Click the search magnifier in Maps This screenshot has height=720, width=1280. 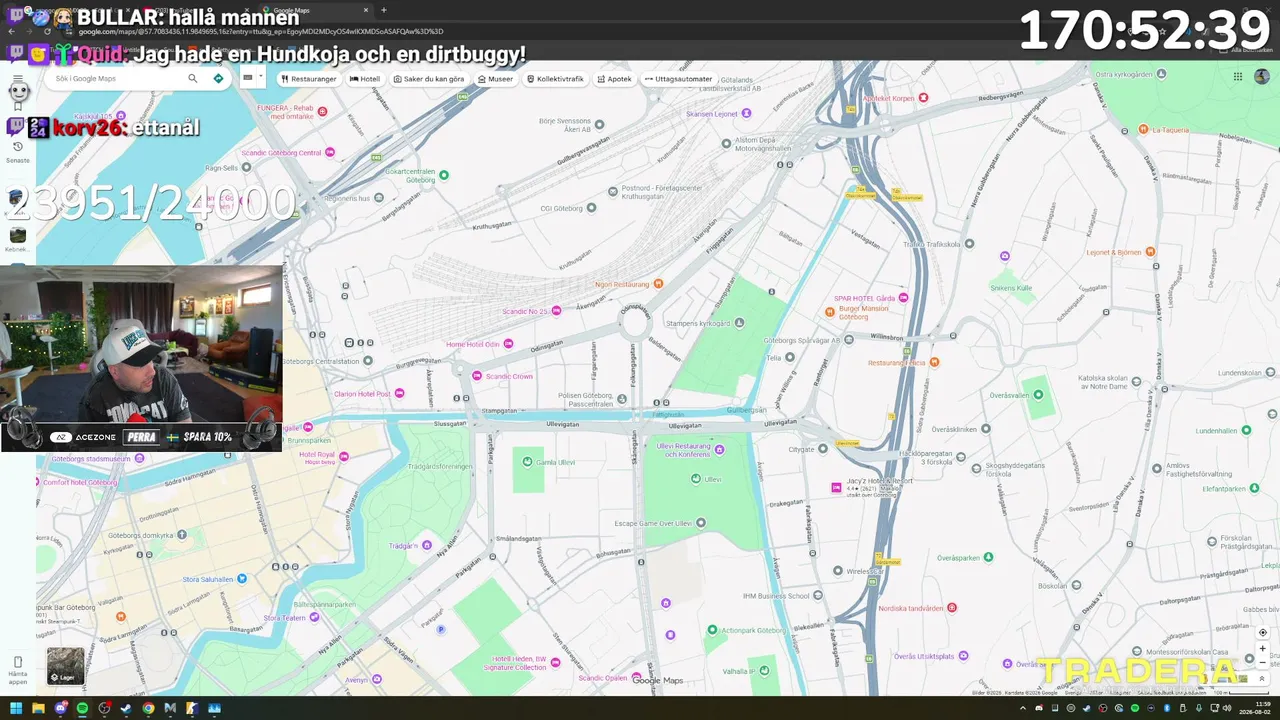(x=193, y=78)
